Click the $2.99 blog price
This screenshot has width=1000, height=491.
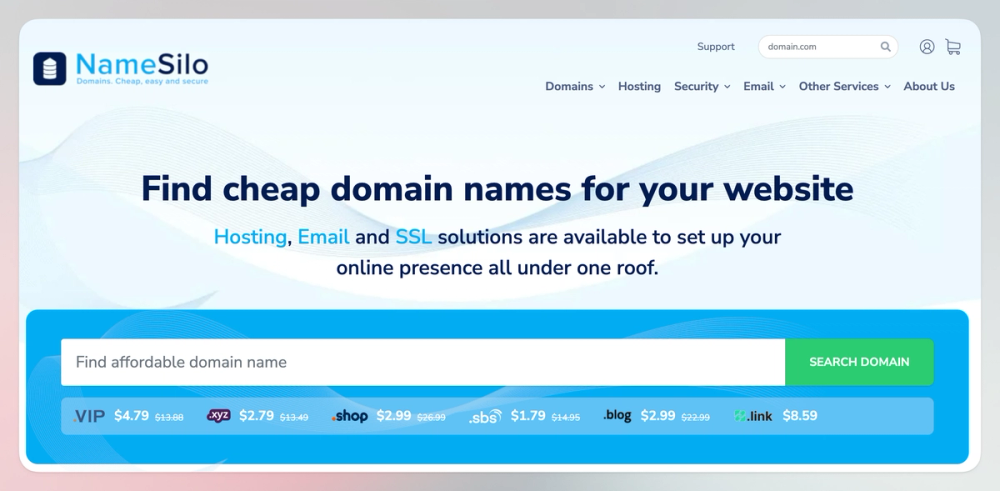[658, 416]
